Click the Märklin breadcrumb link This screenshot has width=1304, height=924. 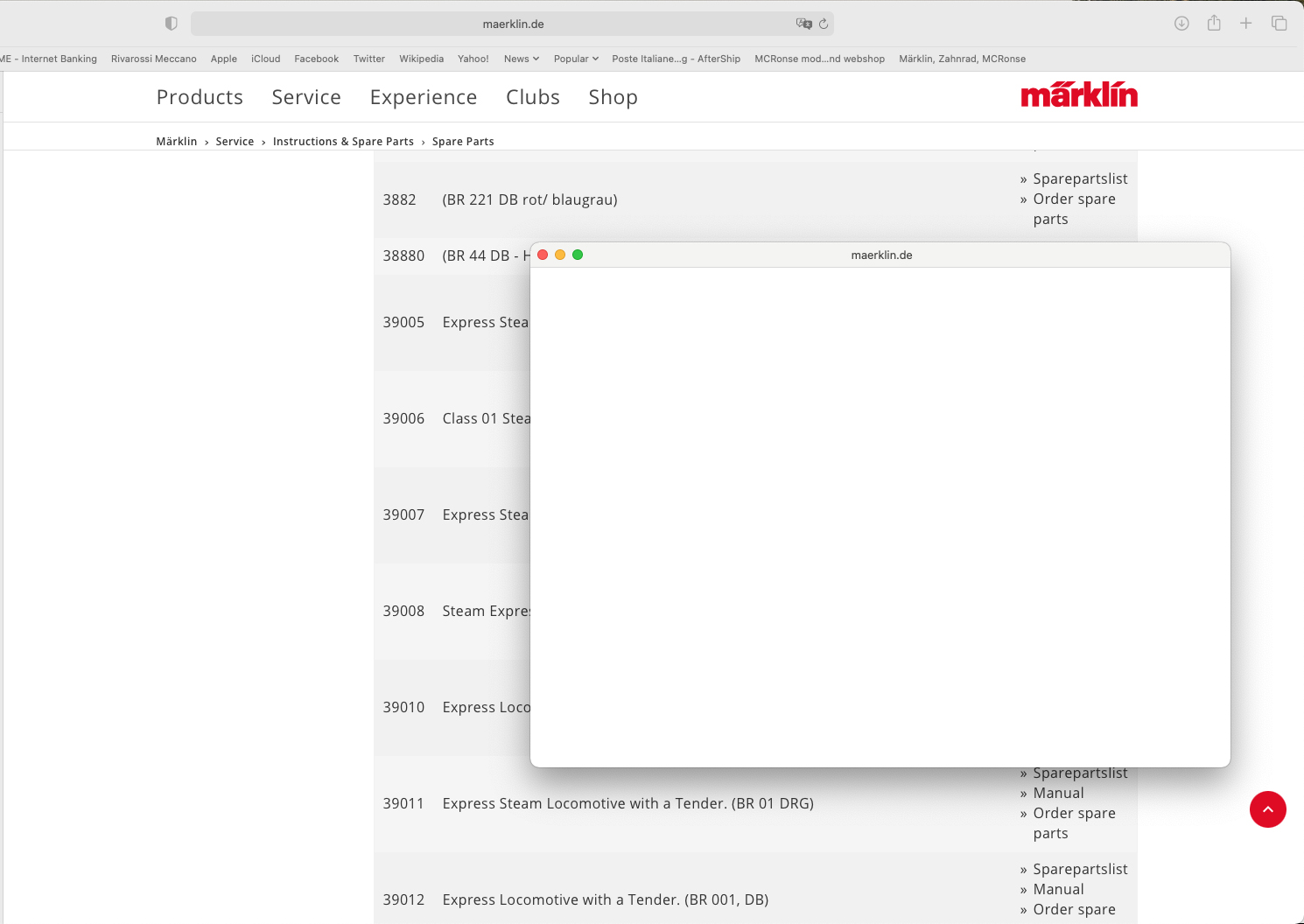coord(177,141)
